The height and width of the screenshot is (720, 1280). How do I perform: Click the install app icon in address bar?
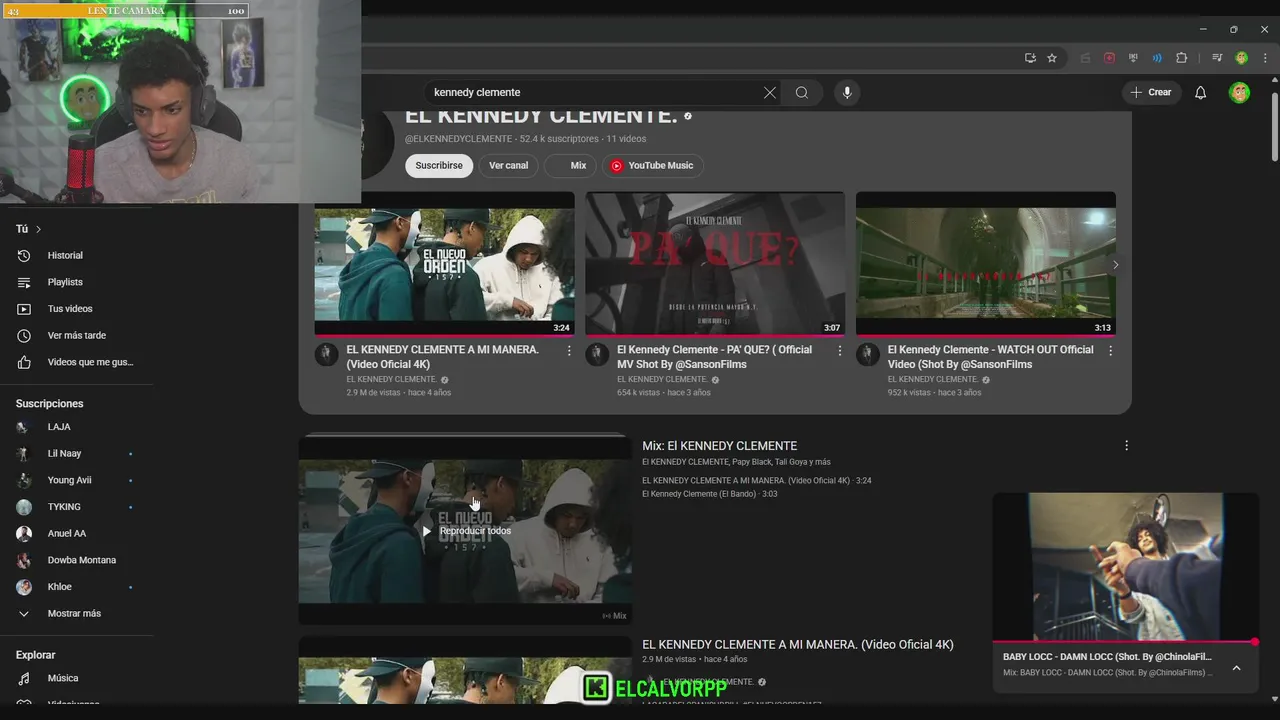(x=1031, y=58)
